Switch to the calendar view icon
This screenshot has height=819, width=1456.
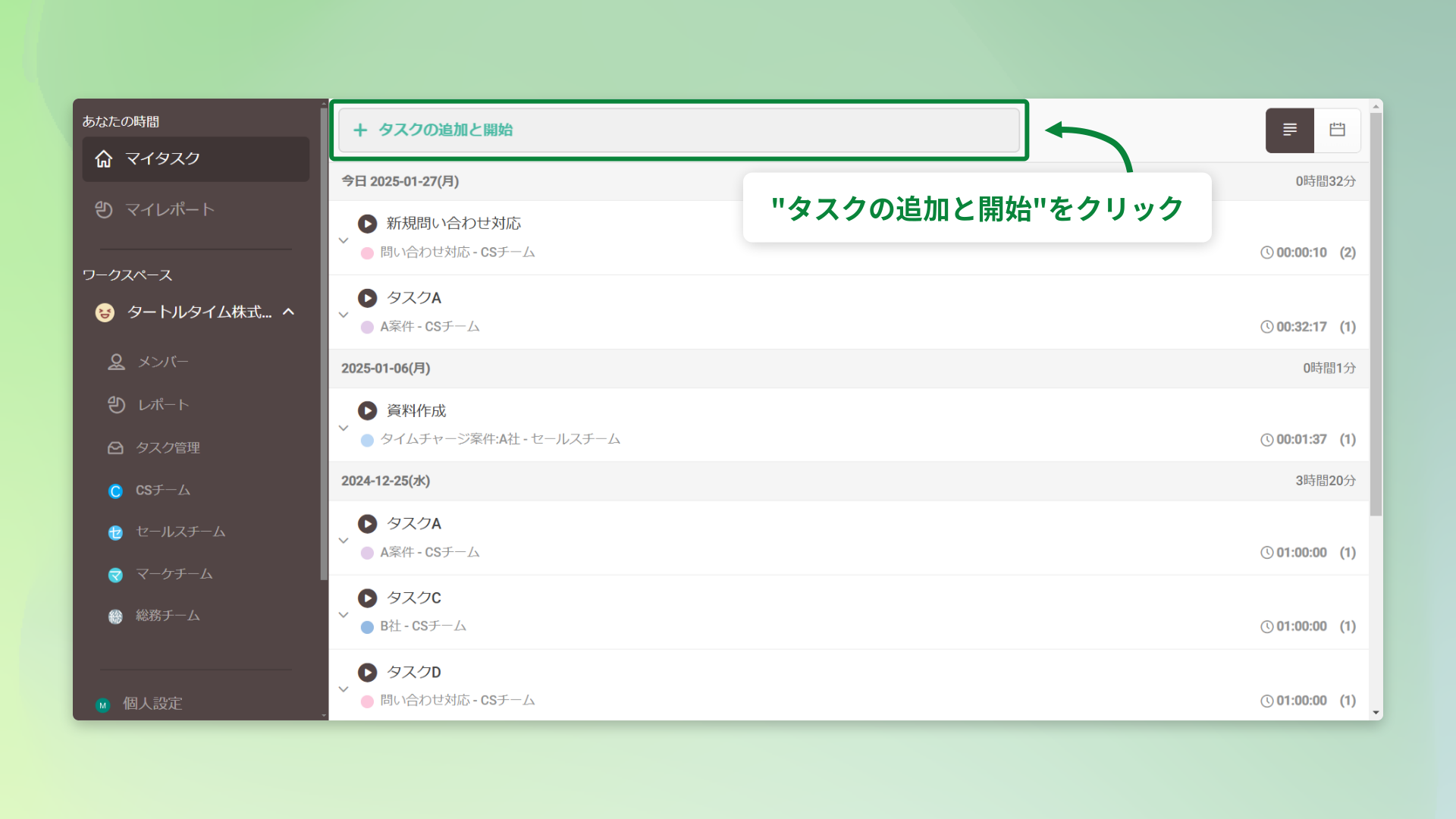(1337, 130)
